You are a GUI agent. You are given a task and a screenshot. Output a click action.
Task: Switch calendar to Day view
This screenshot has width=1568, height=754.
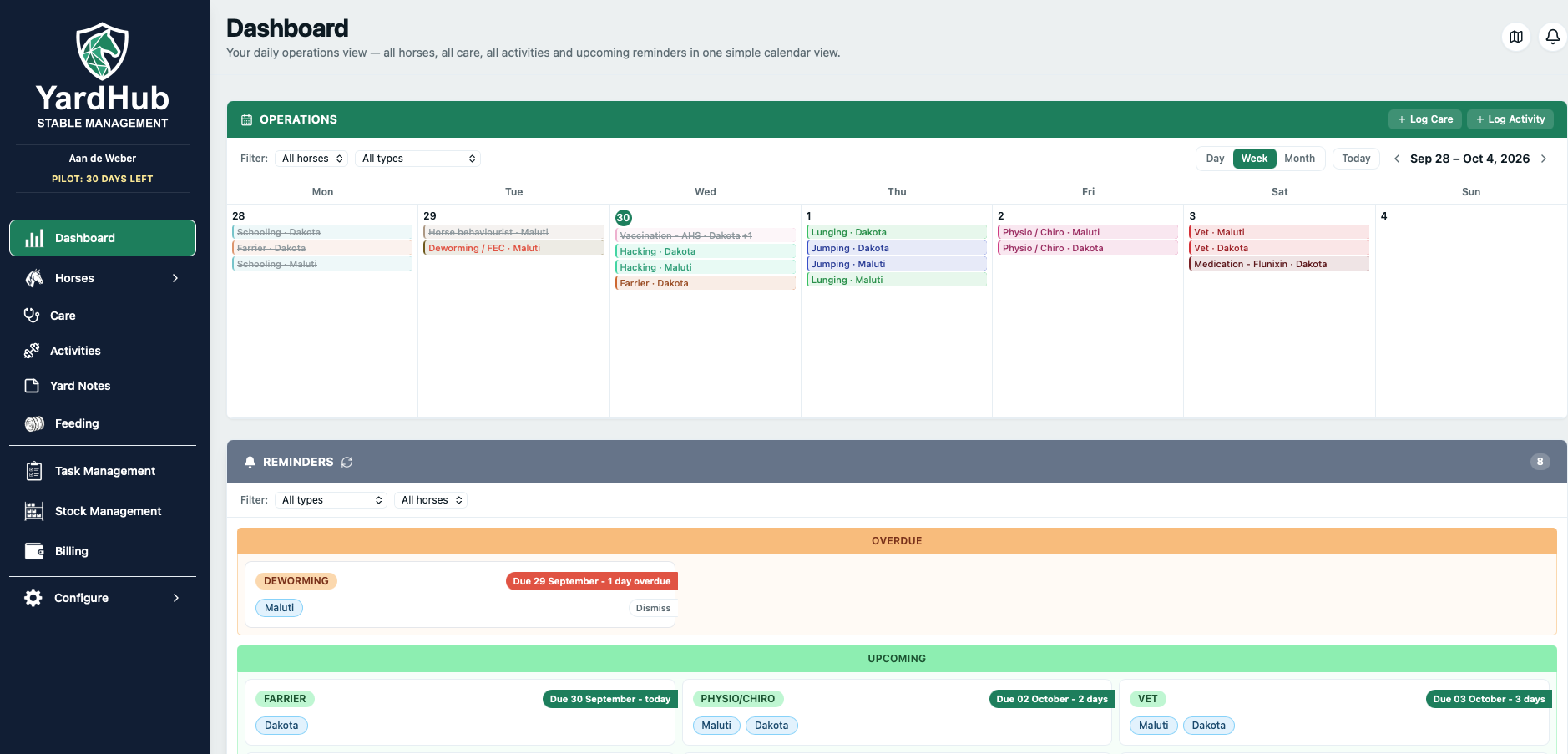(x=1215, y=159)
